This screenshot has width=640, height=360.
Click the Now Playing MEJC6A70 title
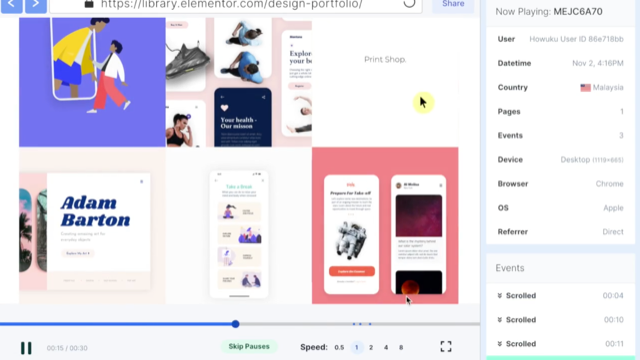(549, 11)
